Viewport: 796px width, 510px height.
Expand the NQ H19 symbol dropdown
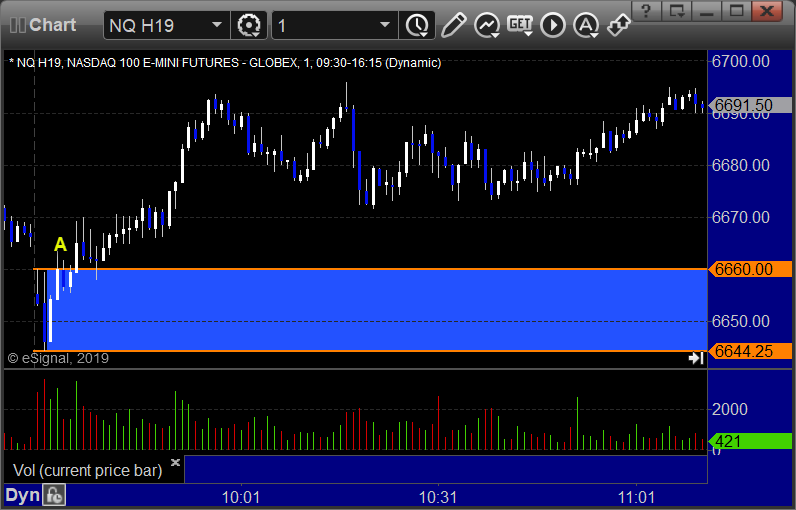tap(217, 25)
